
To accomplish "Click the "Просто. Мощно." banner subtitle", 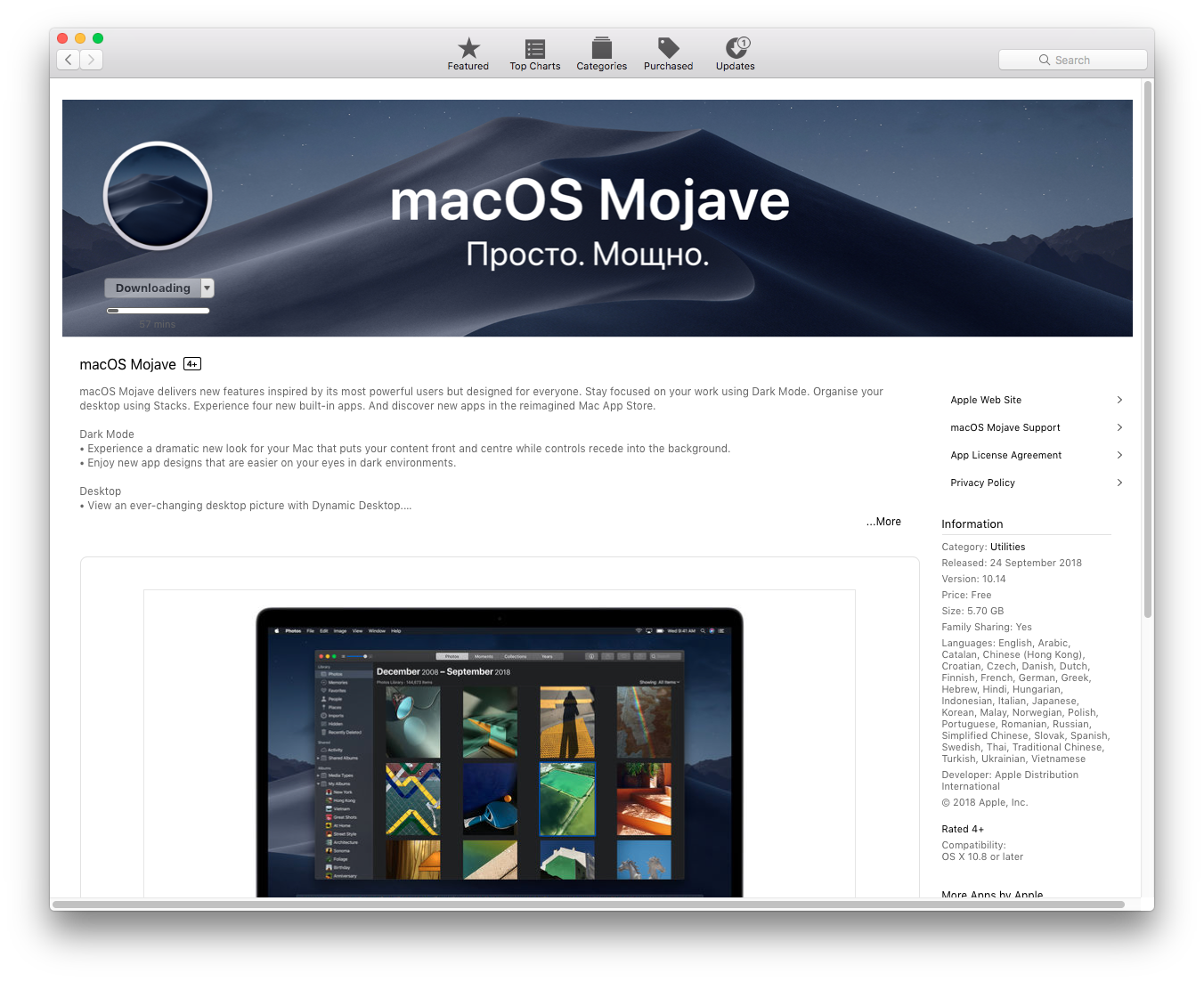I will [x=588, y=255].
